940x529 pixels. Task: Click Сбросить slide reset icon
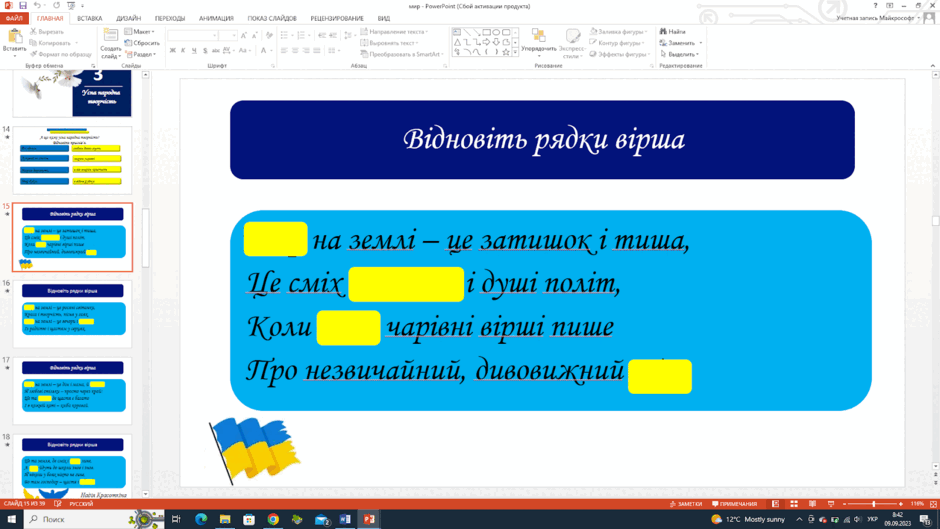click(x=141, y=43)
